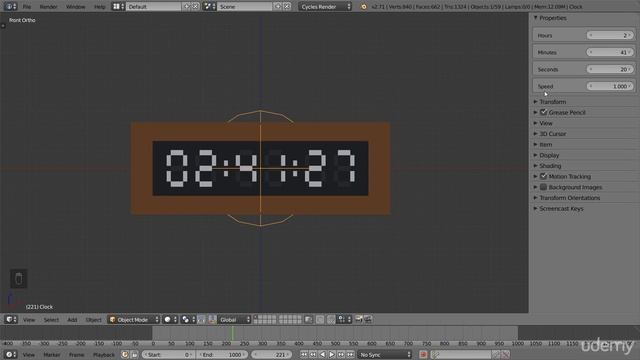Toggle the Grease Pencil checkbox
Screen dimensions: 640x360
click(543, 112)
